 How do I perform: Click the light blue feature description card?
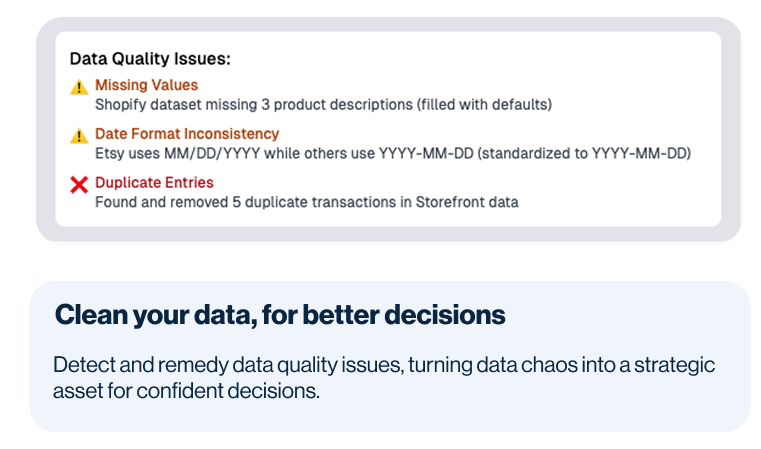click(390, 356)
